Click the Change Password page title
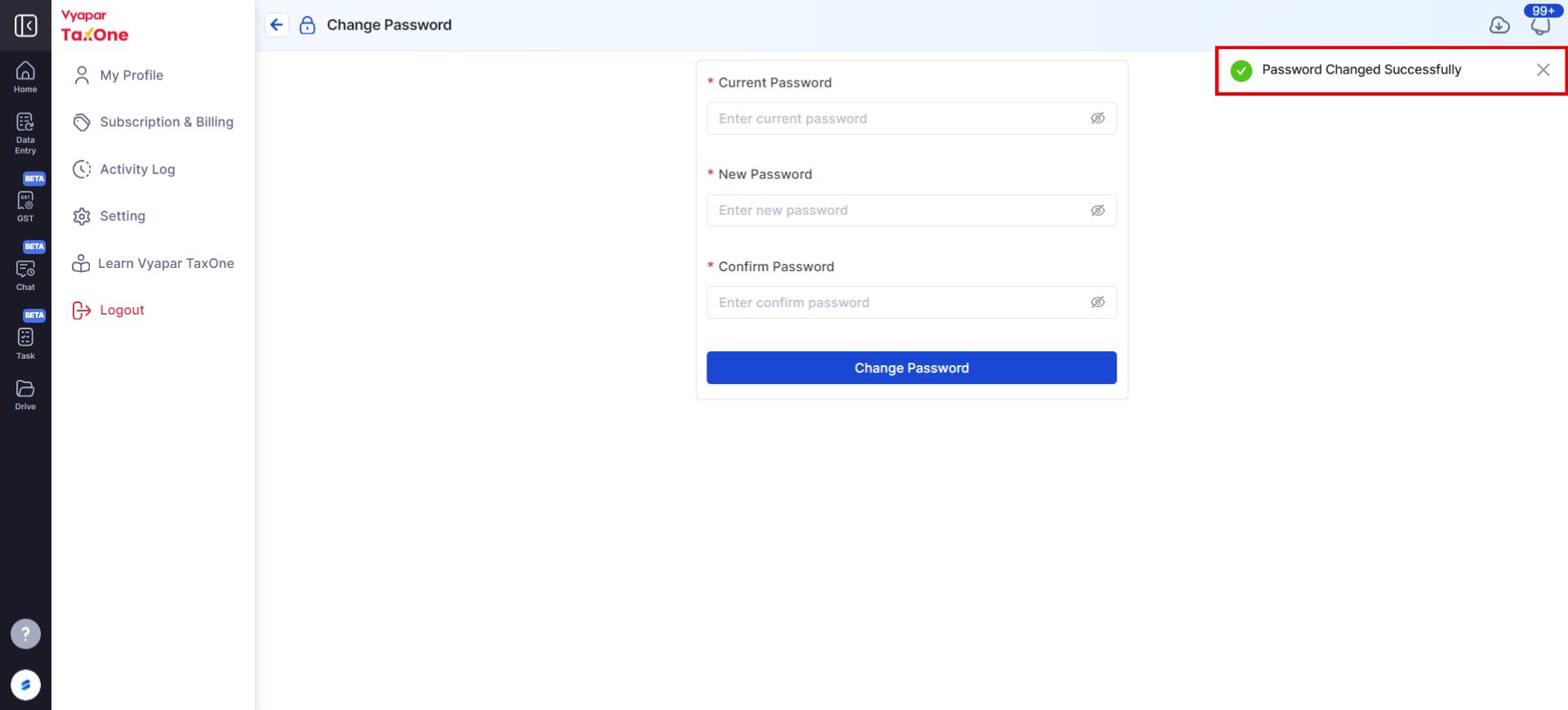This screenshot has width=1568, height=710. coord(389,25)
